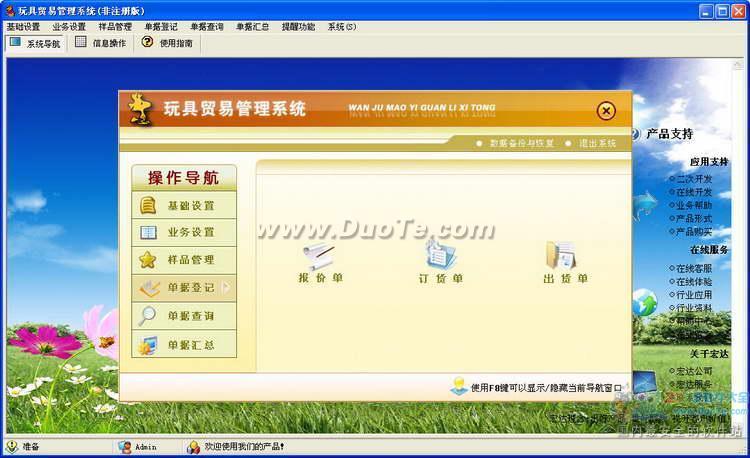Click the 数据备份与恢复 link

tap(521, 143)
